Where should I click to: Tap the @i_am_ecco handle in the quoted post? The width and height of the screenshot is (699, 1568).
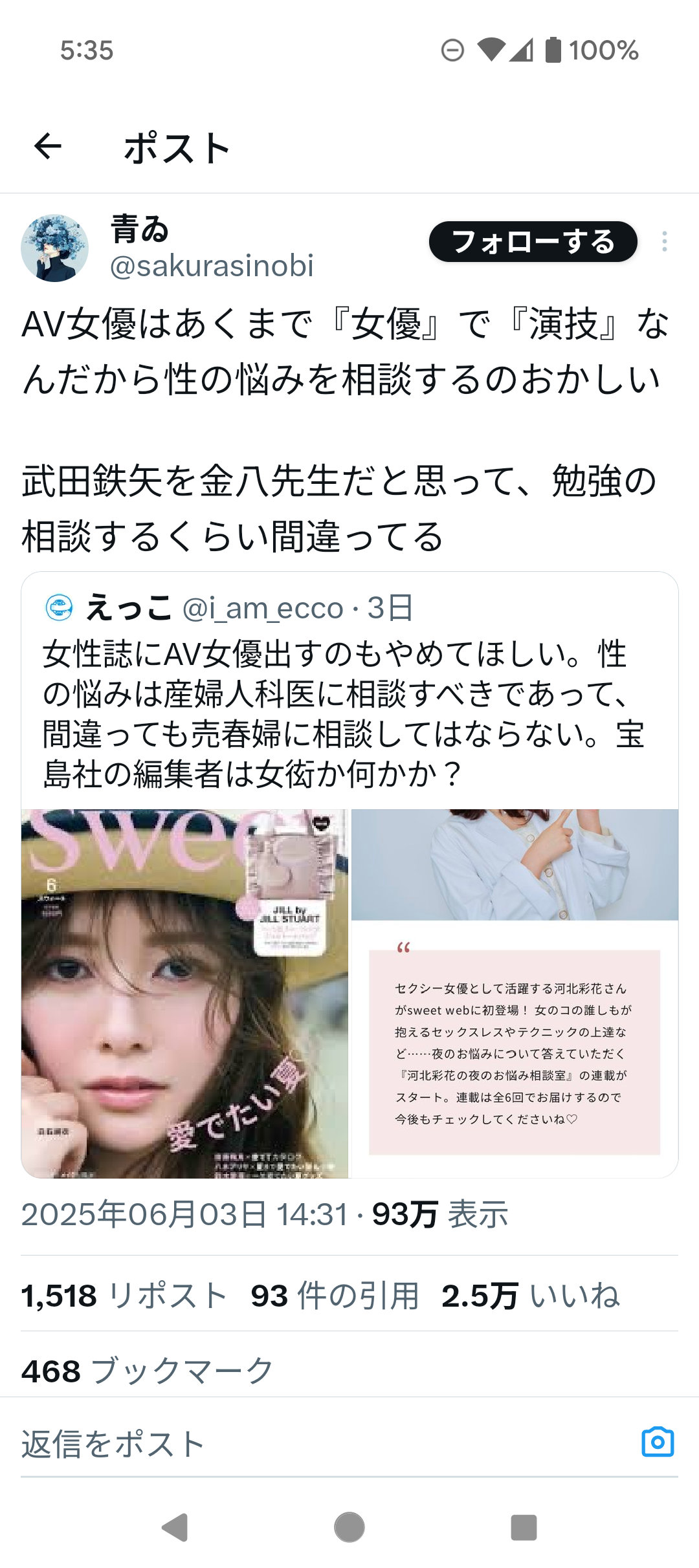pos(263,609)
